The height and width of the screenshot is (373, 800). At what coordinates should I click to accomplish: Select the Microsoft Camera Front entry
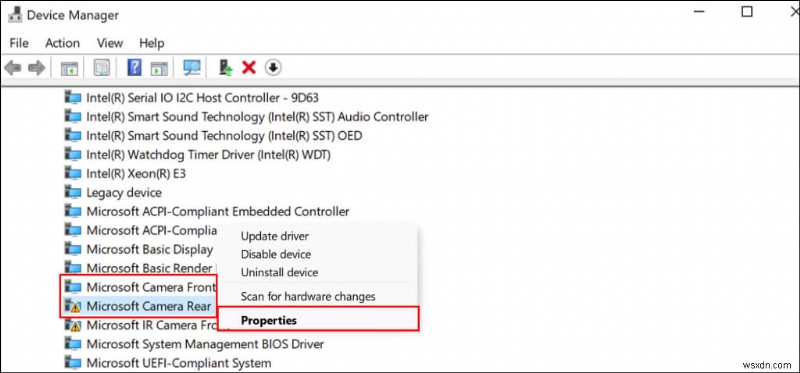click(x=151, y=287)
